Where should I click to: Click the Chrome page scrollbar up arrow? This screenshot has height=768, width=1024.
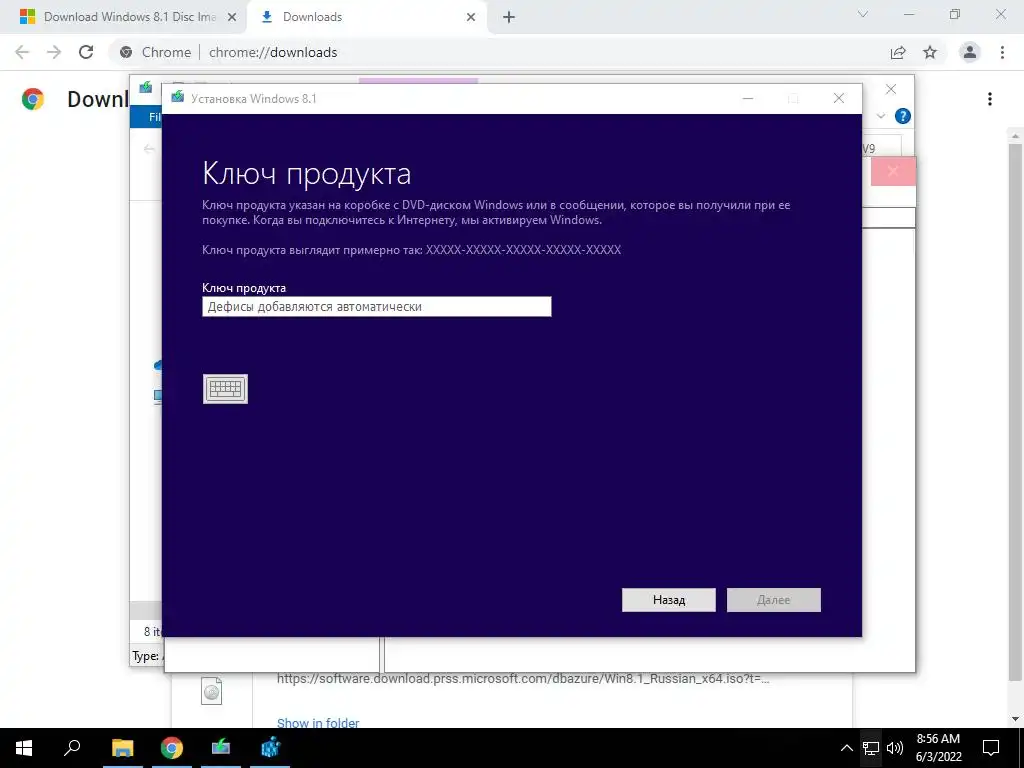click(x=1016, y=135)
